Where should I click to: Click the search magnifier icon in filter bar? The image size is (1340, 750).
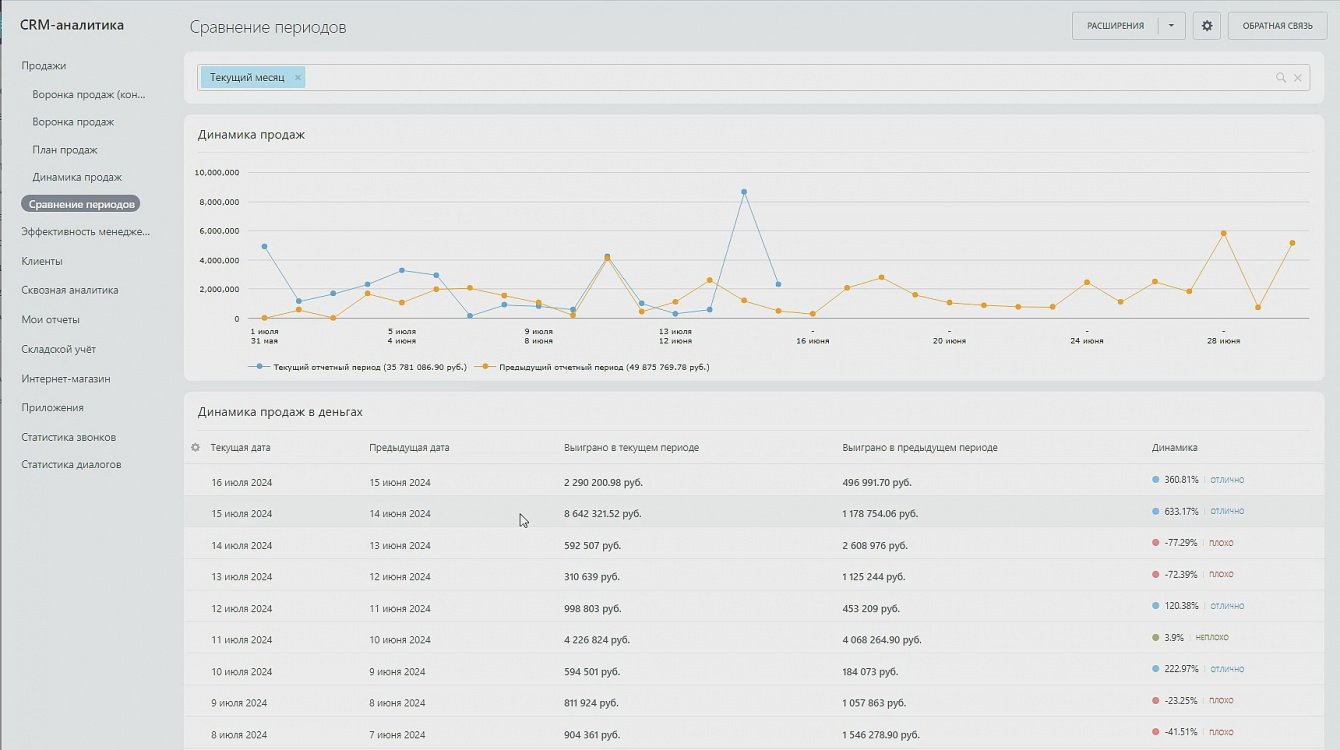tap(1280, 78)
